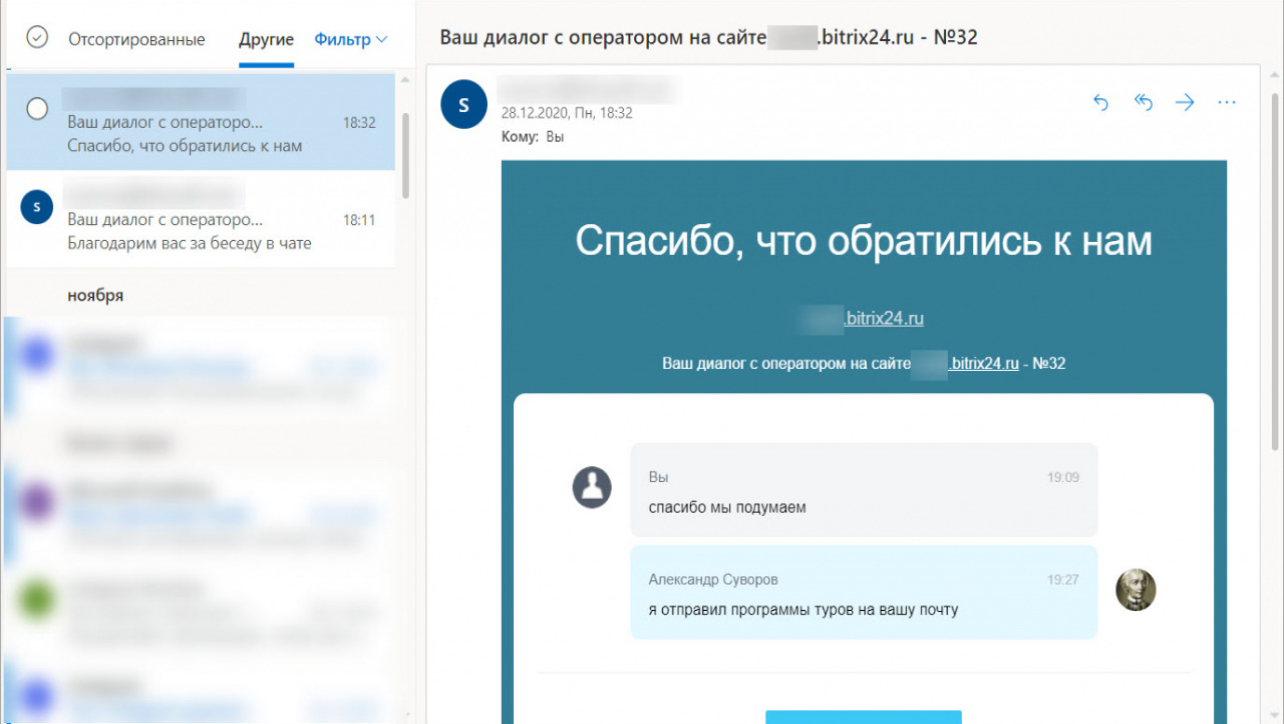Click the operator's portrait avatar in chat
Viewport: 1284px width, 724px height.
point(1135,590)
